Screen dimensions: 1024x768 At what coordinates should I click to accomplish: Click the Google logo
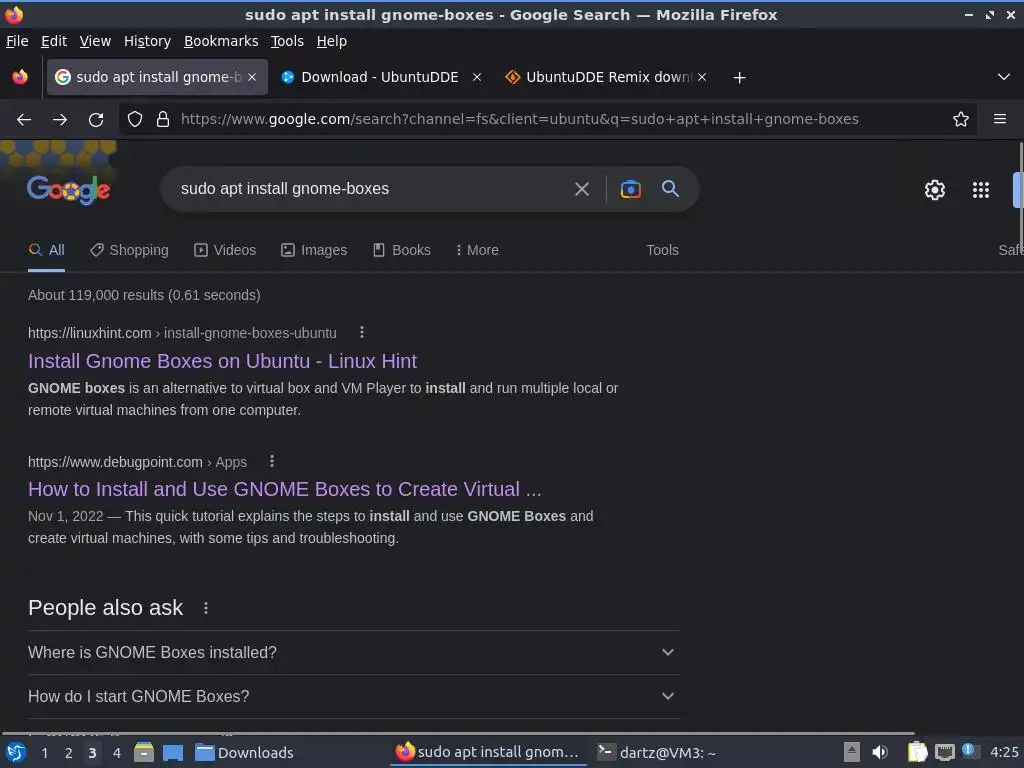coord(69,189)
